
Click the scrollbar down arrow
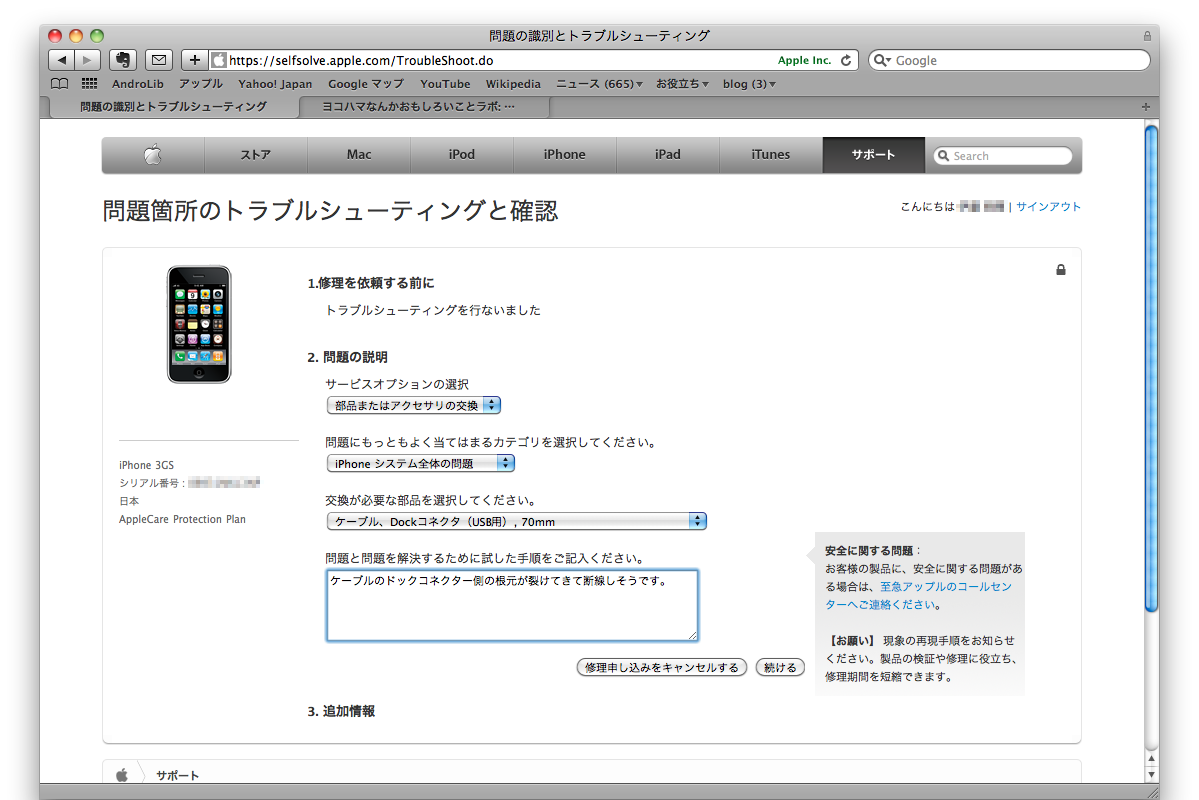tap(1152, 774)
